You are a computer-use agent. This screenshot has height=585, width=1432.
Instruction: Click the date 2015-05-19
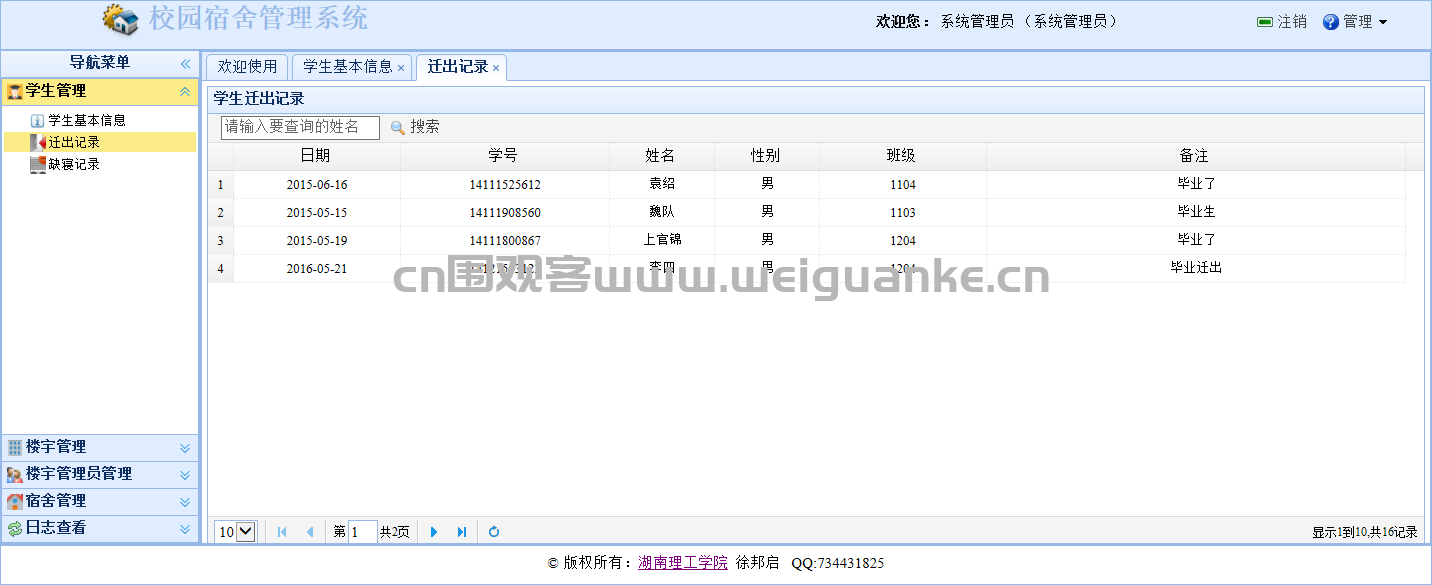click(317, 241)
